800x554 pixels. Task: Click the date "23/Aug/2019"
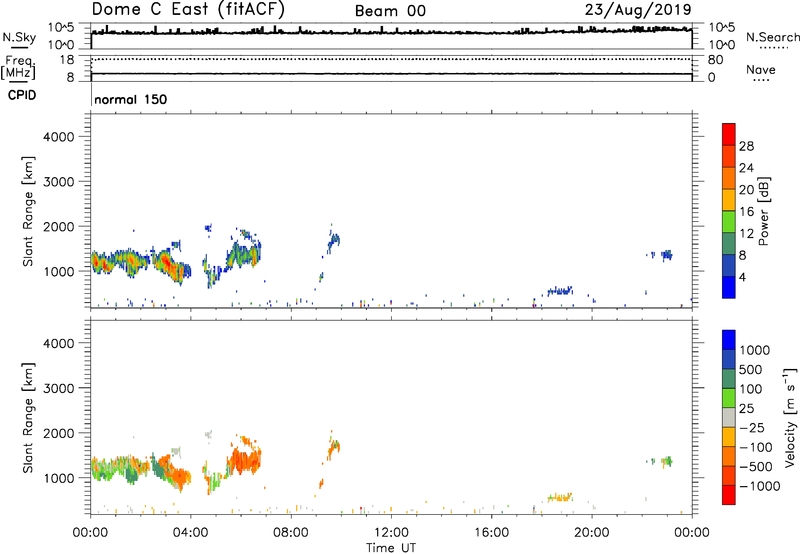(x=638, y=10)
